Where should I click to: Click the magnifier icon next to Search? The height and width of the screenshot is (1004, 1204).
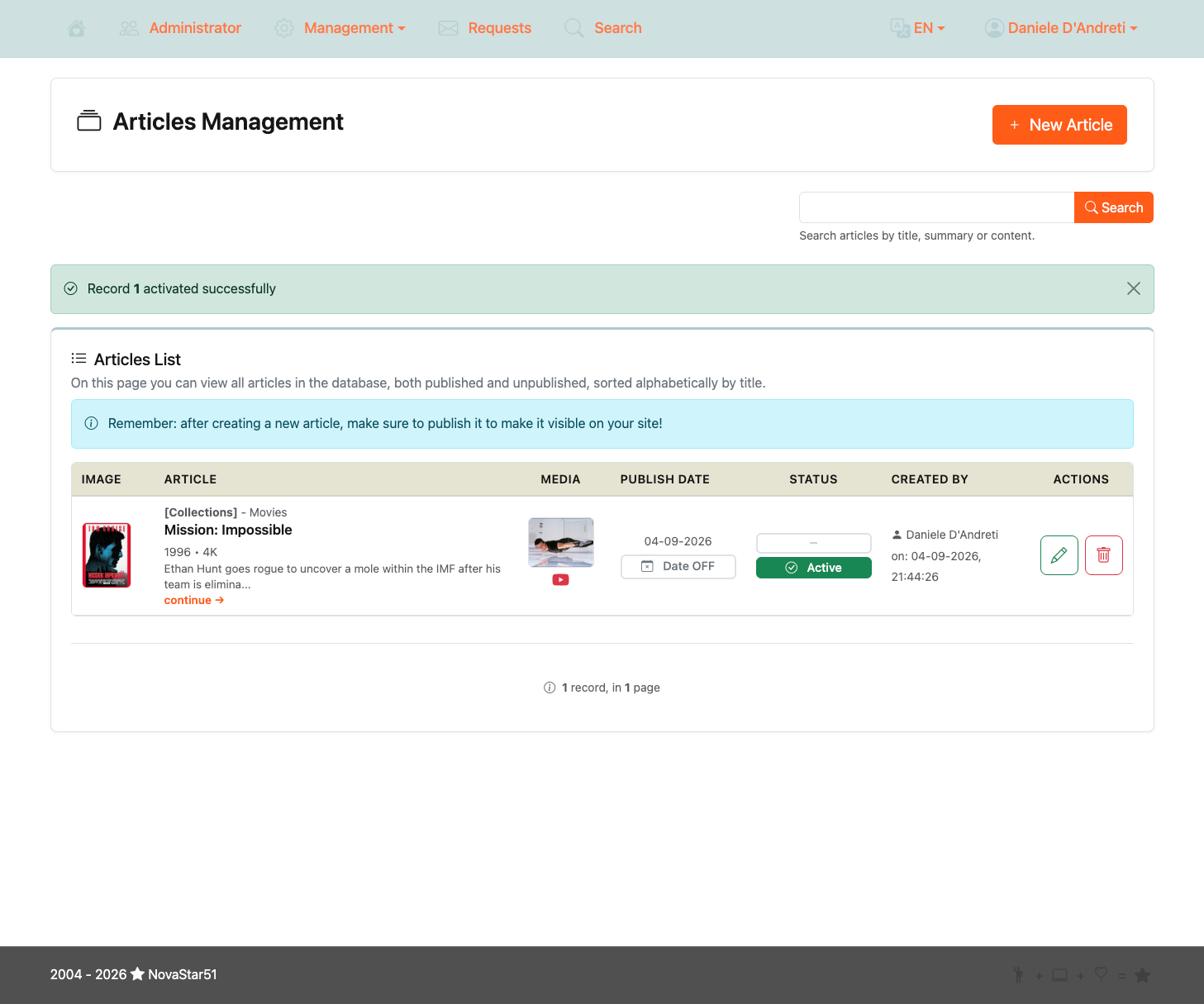pyautogui.click(x=574, y=27)
